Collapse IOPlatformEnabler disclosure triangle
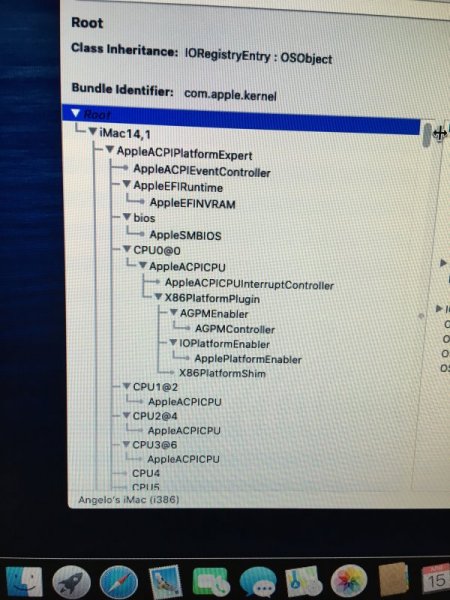Viewport: 450px width, 600px height. 173,342
